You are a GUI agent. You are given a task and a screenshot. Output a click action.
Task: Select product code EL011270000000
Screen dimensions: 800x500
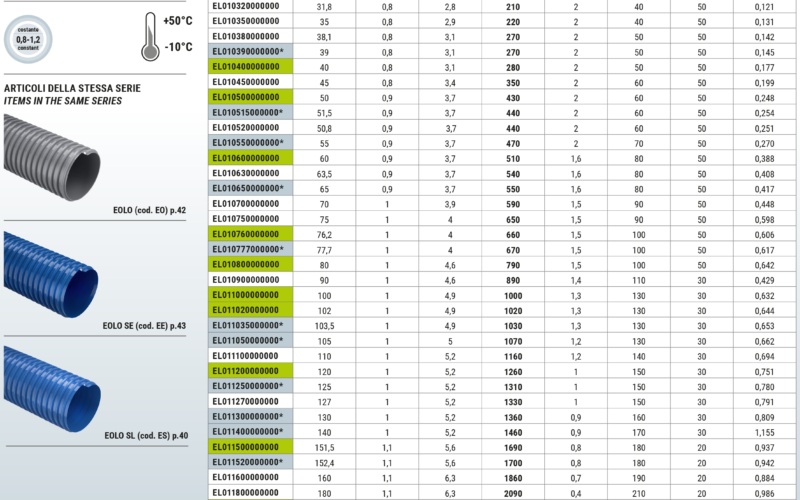pos(246,402)
